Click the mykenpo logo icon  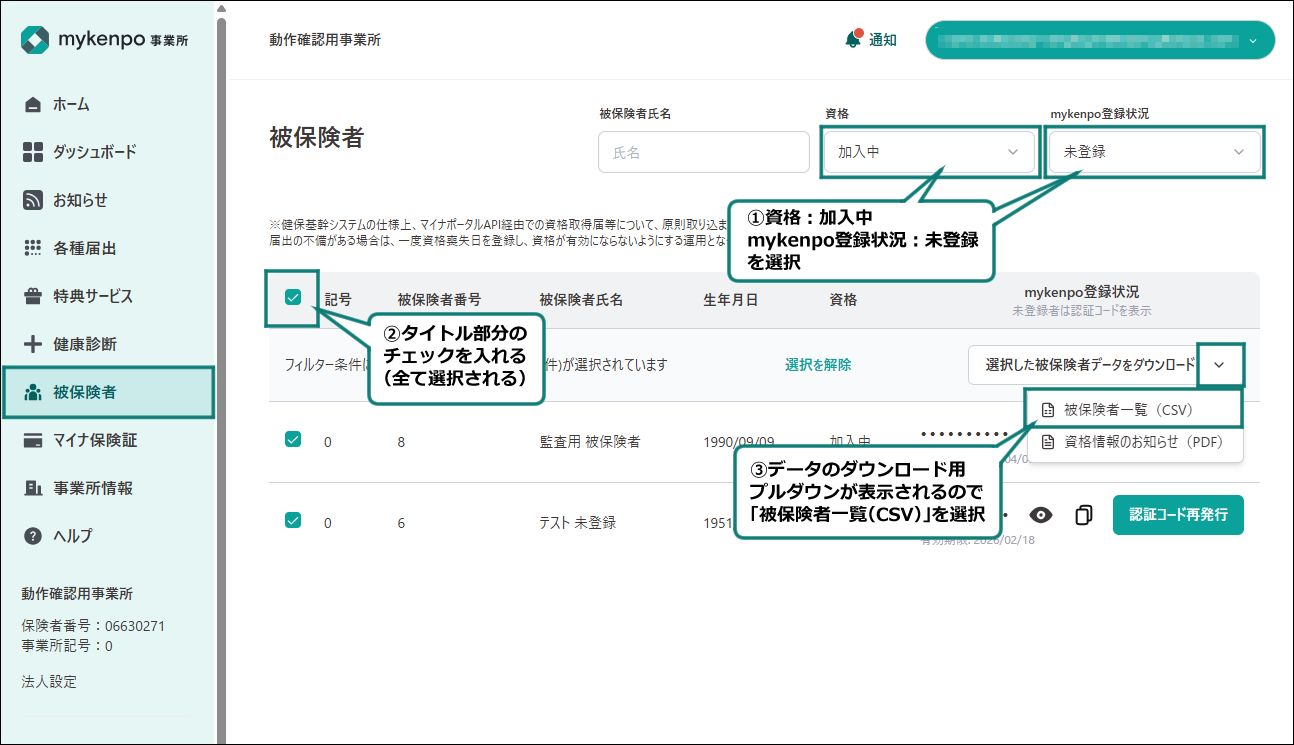coord(35,41)
